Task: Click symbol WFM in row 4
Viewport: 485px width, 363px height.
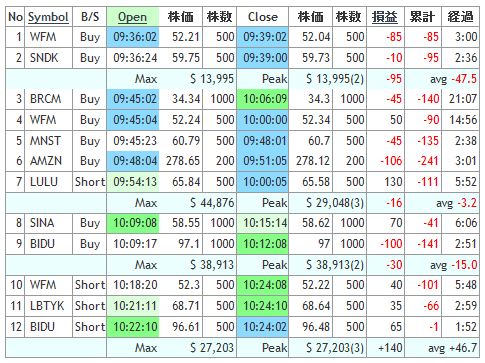Action: 43,119
